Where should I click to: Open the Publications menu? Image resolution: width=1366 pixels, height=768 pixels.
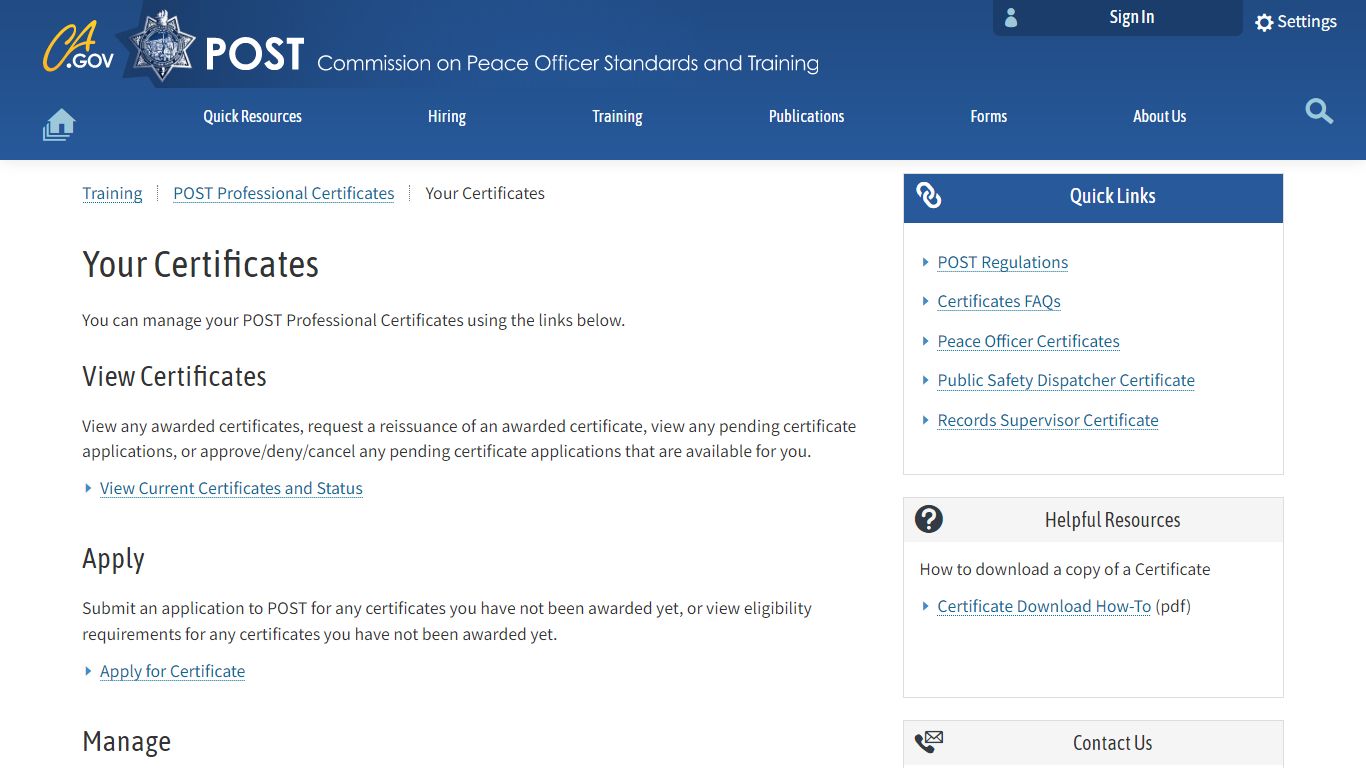(x=806, y=116)
